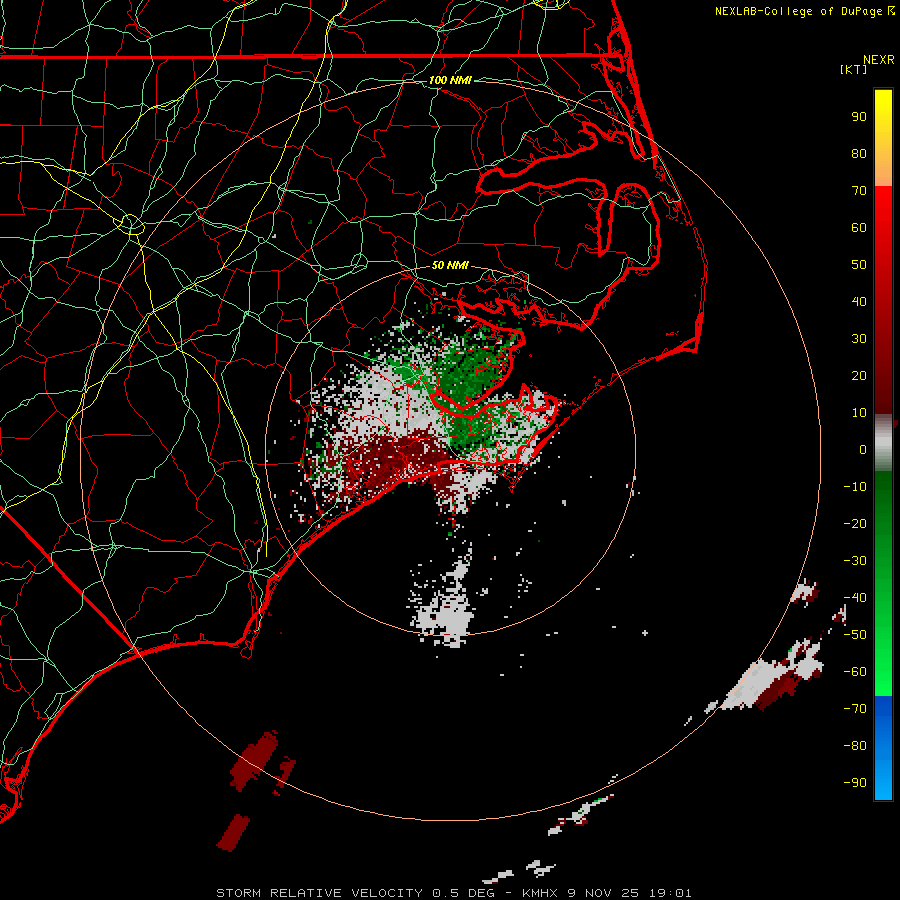Click the NEXR label above the color scale
The height and width of the screenshot is (900, 900).
[879, 60]
